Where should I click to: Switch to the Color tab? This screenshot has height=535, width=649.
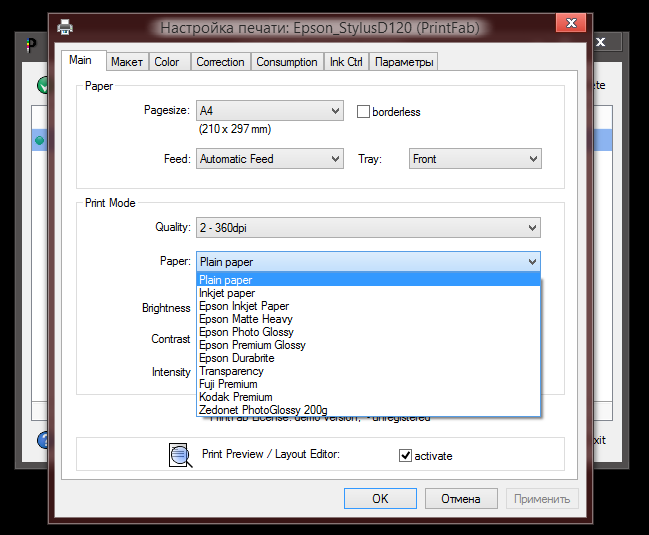tap(170, 62)
